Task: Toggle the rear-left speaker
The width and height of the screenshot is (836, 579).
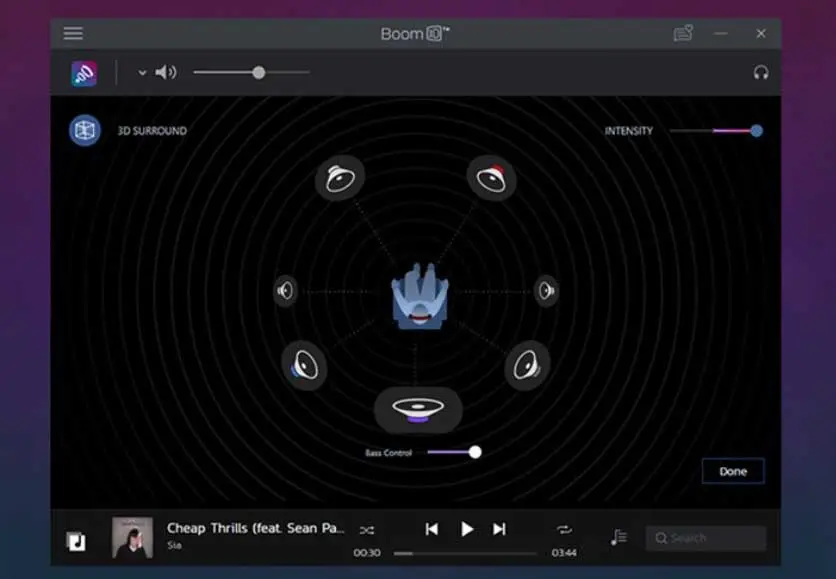Action: 304,366
